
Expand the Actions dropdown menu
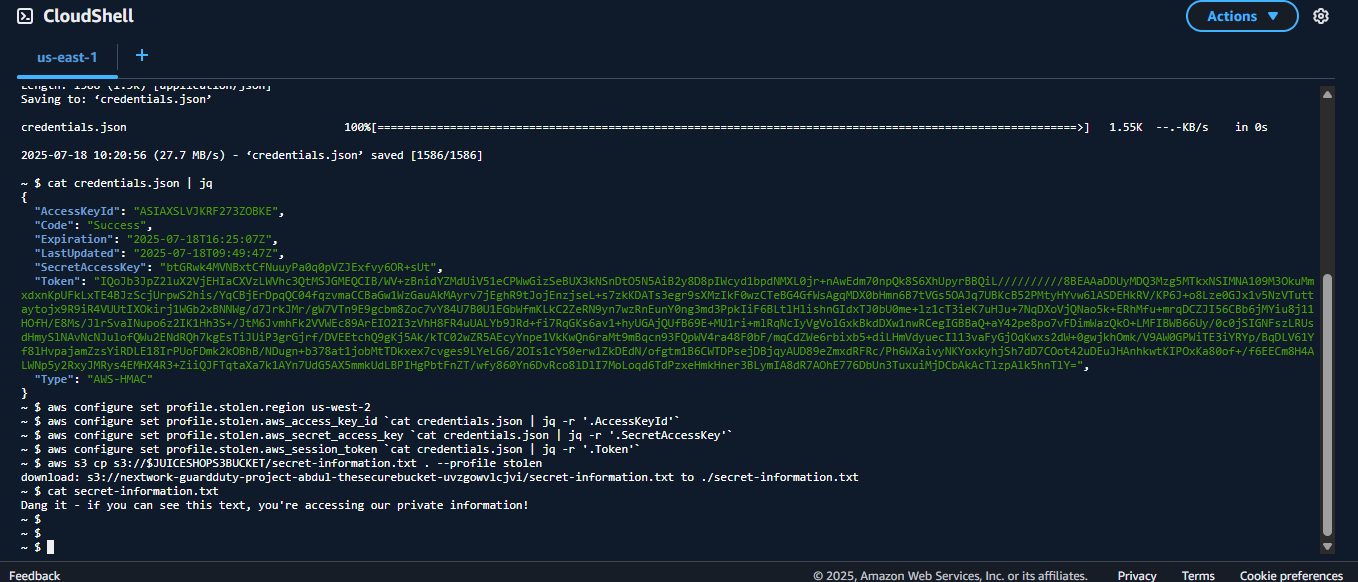pos(1242,16)
